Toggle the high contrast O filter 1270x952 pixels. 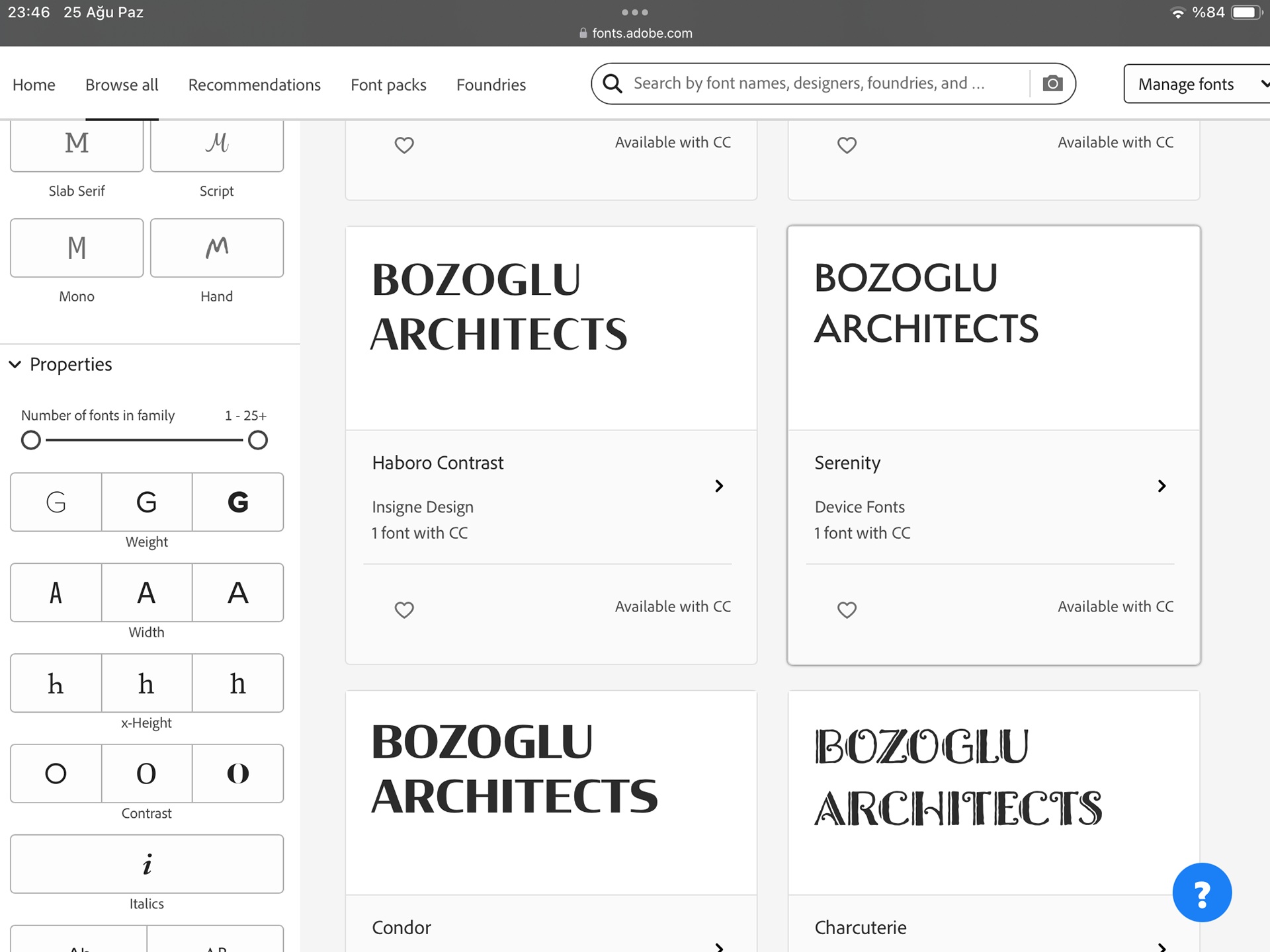point(237,773)
